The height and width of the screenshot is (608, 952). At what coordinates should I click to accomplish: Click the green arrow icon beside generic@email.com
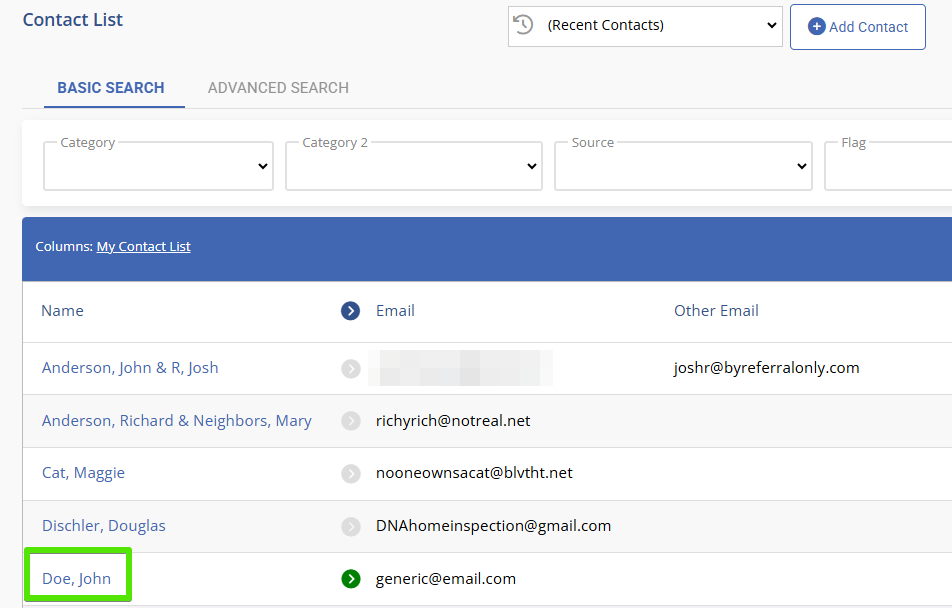[350, 579]
